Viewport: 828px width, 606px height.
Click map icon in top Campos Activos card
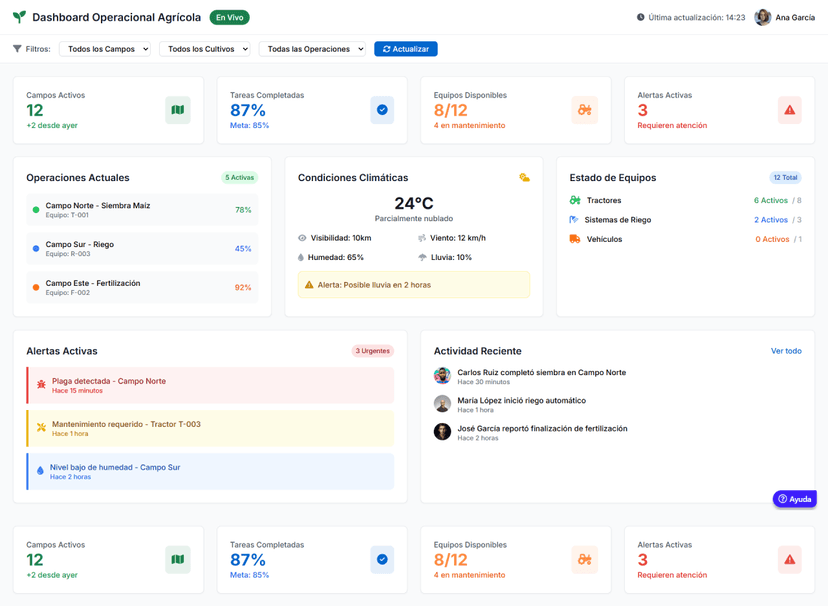[x=178, y=110]
